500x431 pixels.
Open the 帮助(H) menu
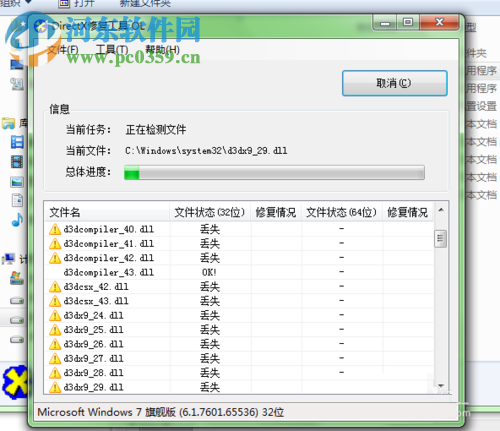163,50
